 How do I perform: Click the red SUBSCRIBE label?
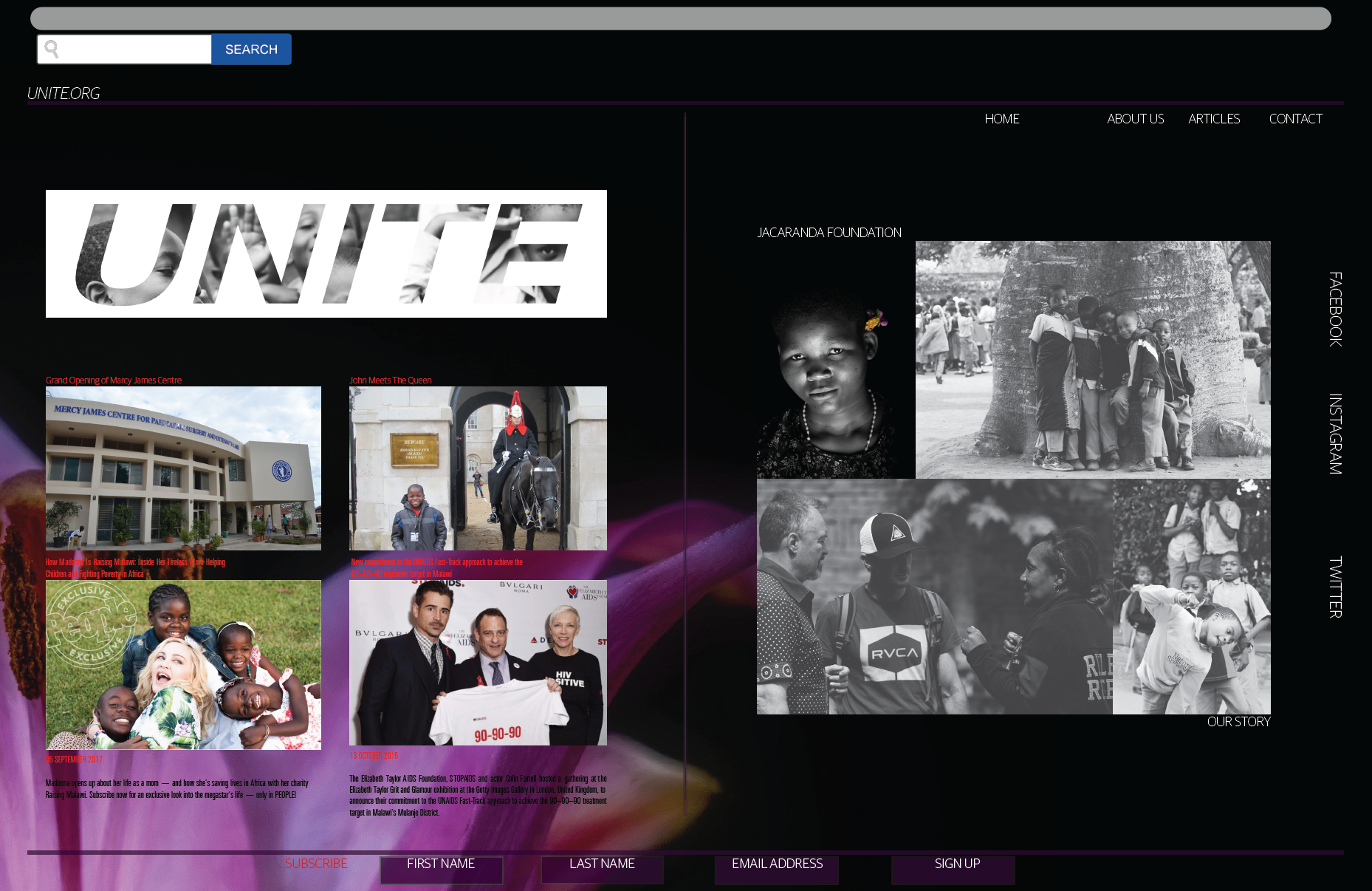pyautogui.click(x=316, y=864)
